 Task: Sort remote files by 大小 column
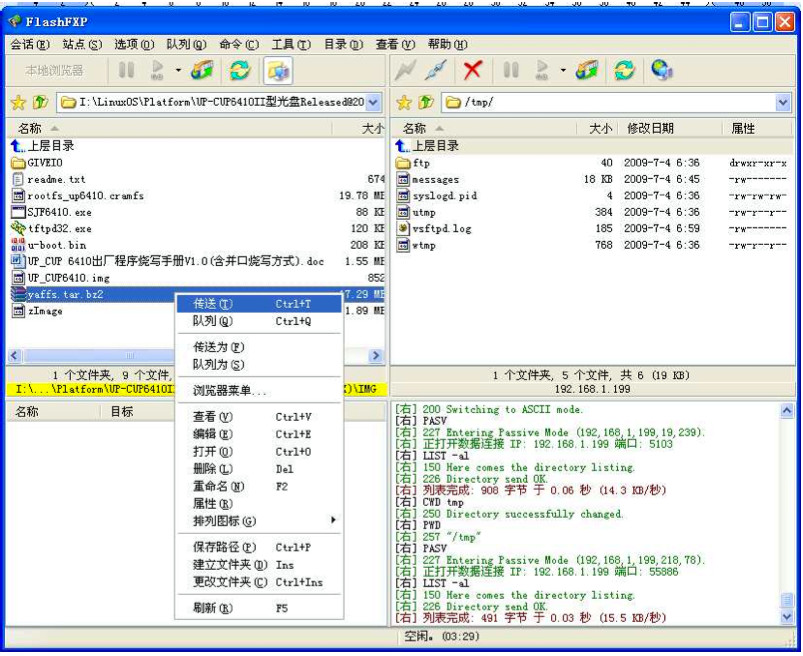point(597,129)
